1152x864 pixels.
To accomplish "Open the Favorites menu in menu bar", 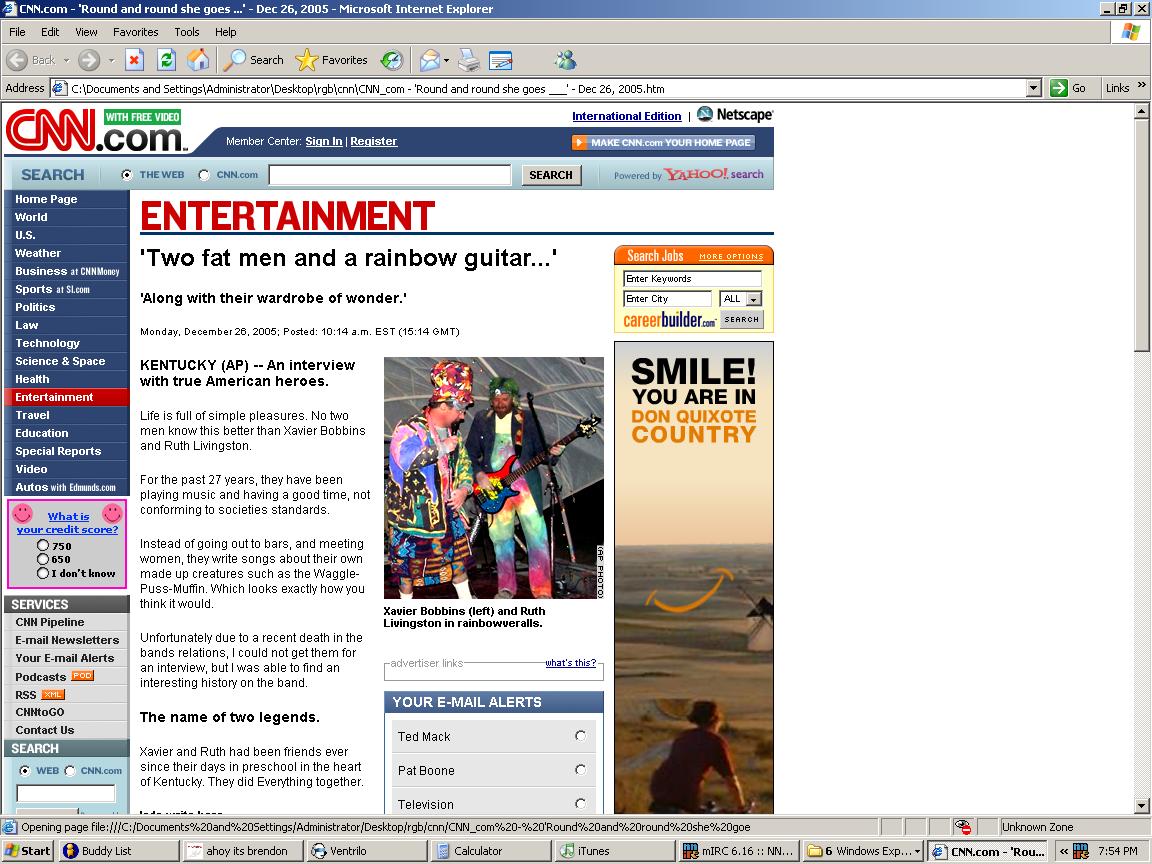I will [x=135, y=32].
